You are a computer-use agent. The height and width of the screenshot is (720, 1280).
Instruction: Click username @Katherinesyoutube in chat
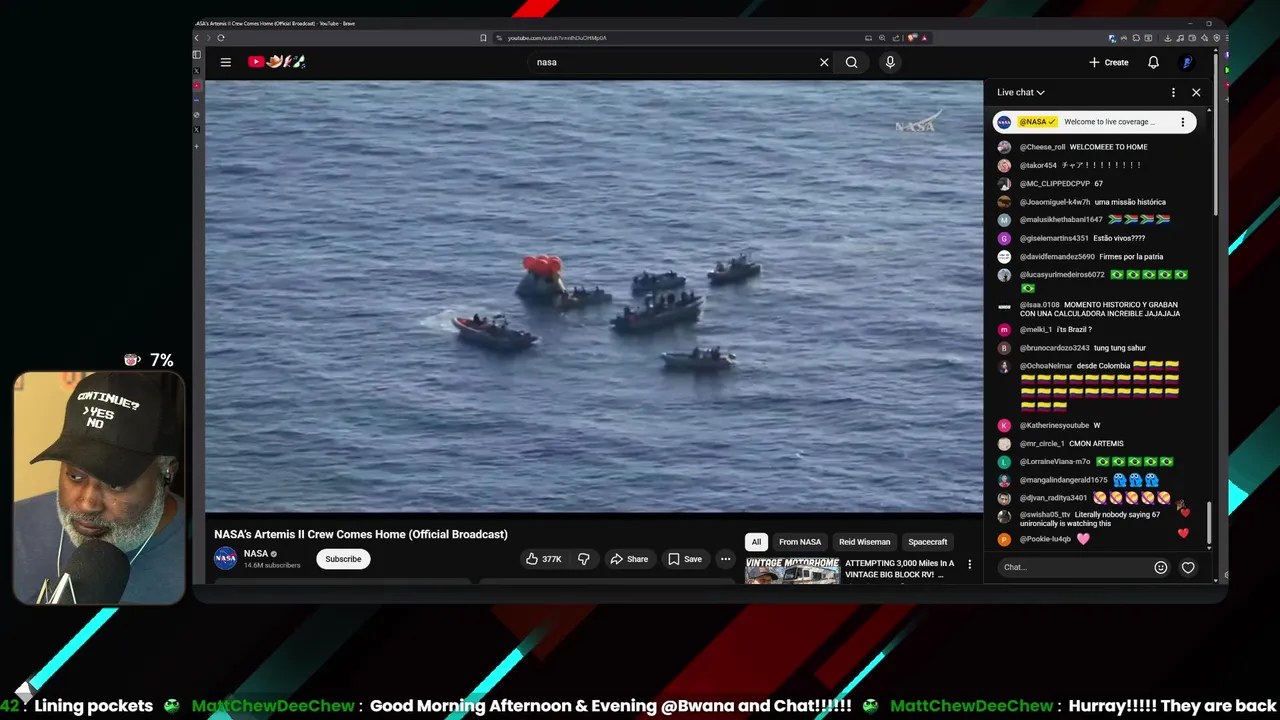(x=1054, y=425)
